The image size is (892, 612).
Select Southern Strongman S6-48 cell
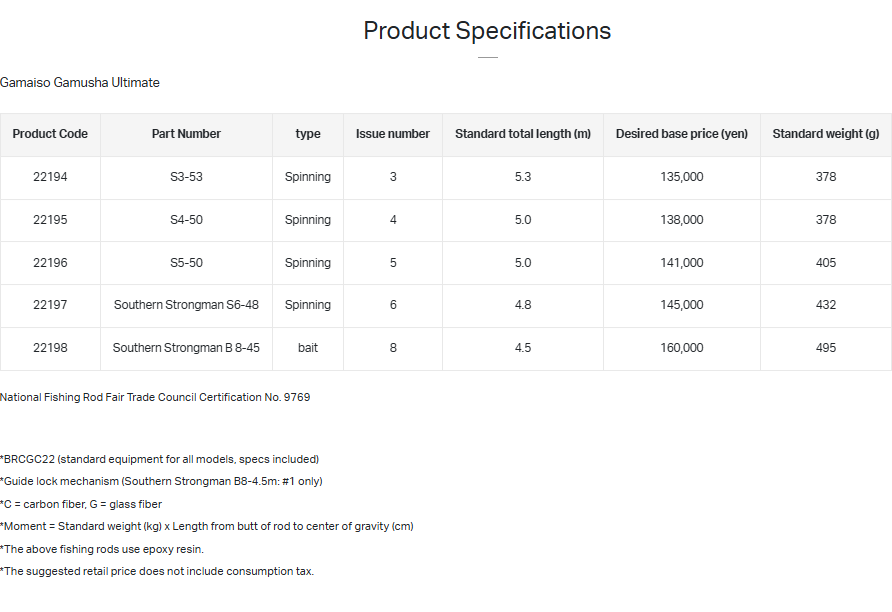tap(186, 305)
